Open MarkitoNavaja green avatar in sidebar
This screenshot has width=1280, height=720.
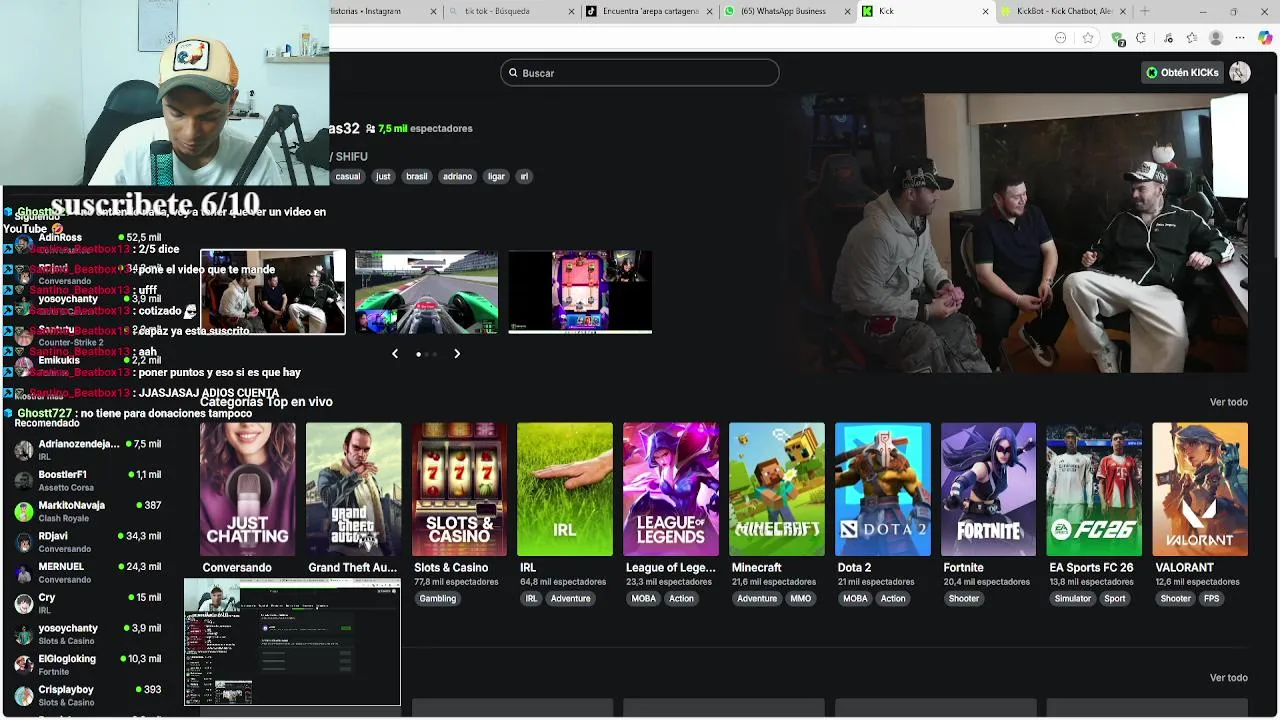click(24, 512)
